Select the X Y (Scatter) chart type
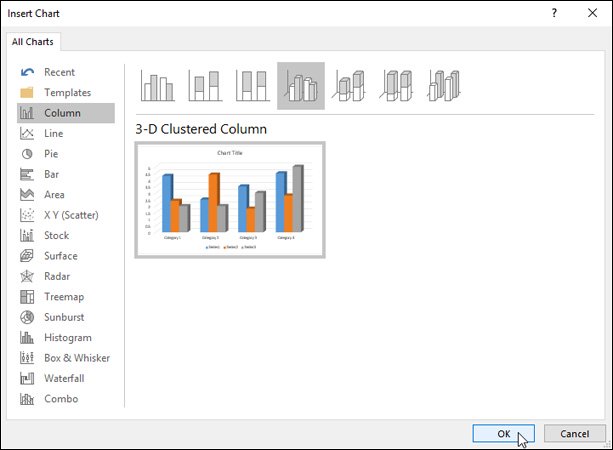 [x=71, y=215]
